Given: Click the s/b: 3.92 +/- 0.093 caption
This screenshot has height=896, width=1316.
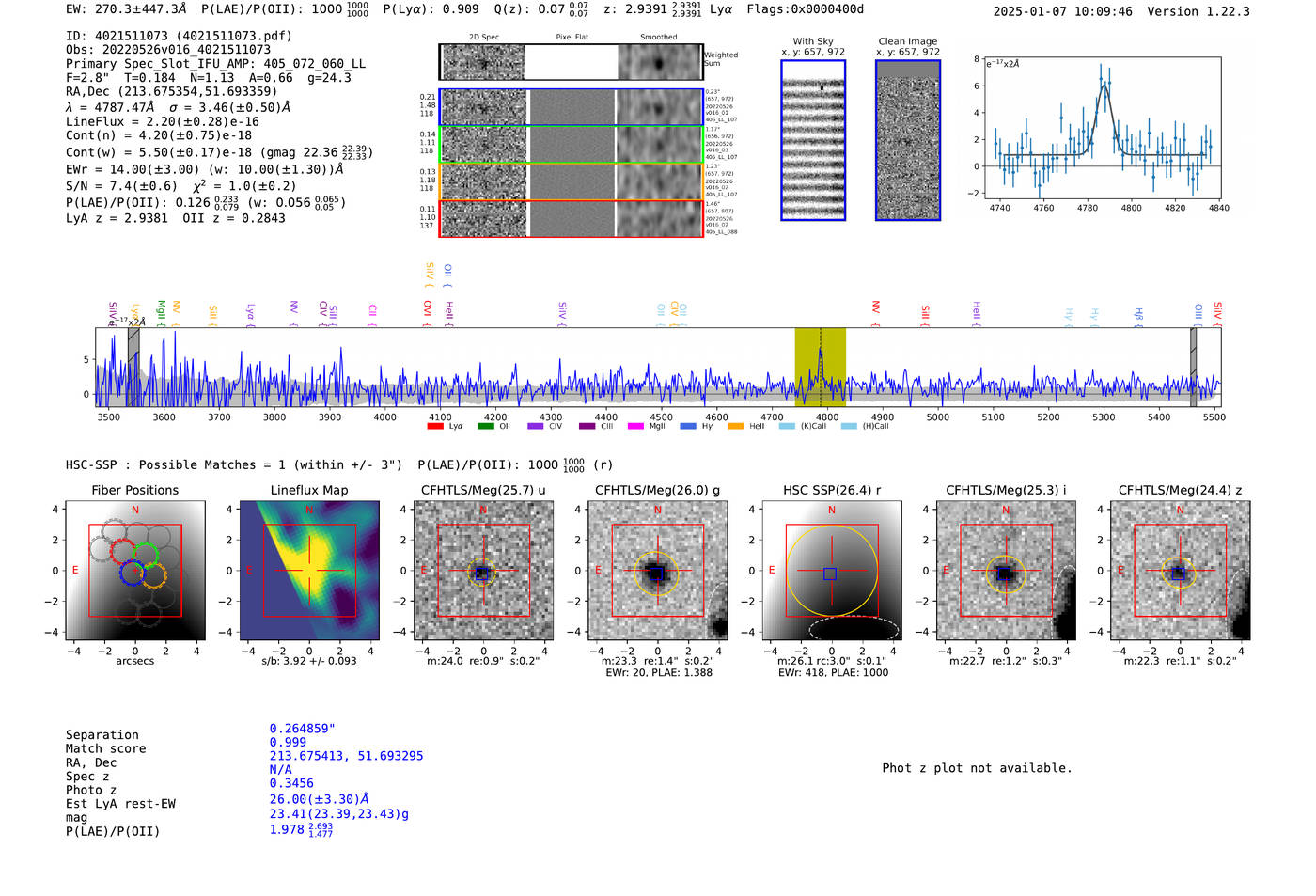Looking at the screenshot, I should (x=309, y=661).
